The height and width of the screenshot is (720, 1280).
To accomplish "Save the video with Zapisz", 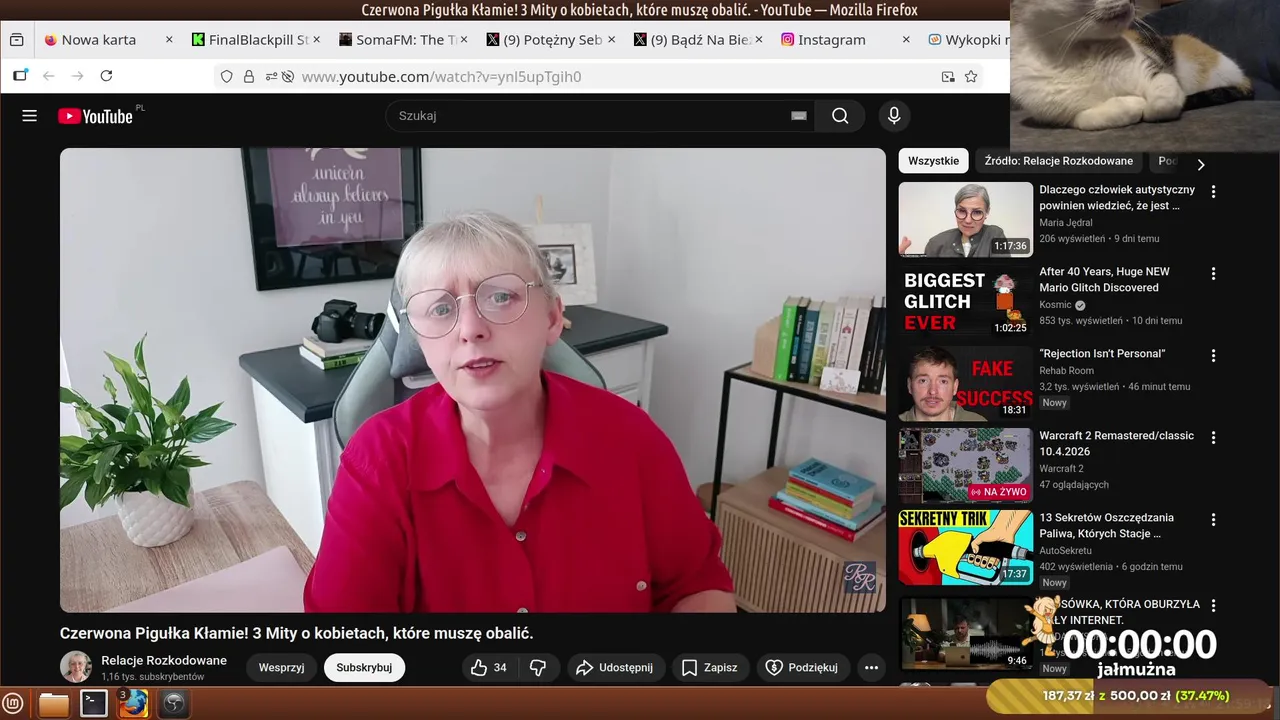I will coord(710,667).
